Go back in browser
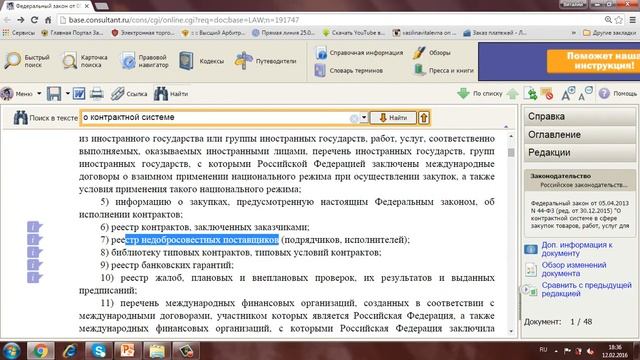Image resolution: width=640 pixels, height=360 pixels. [7, 20]
